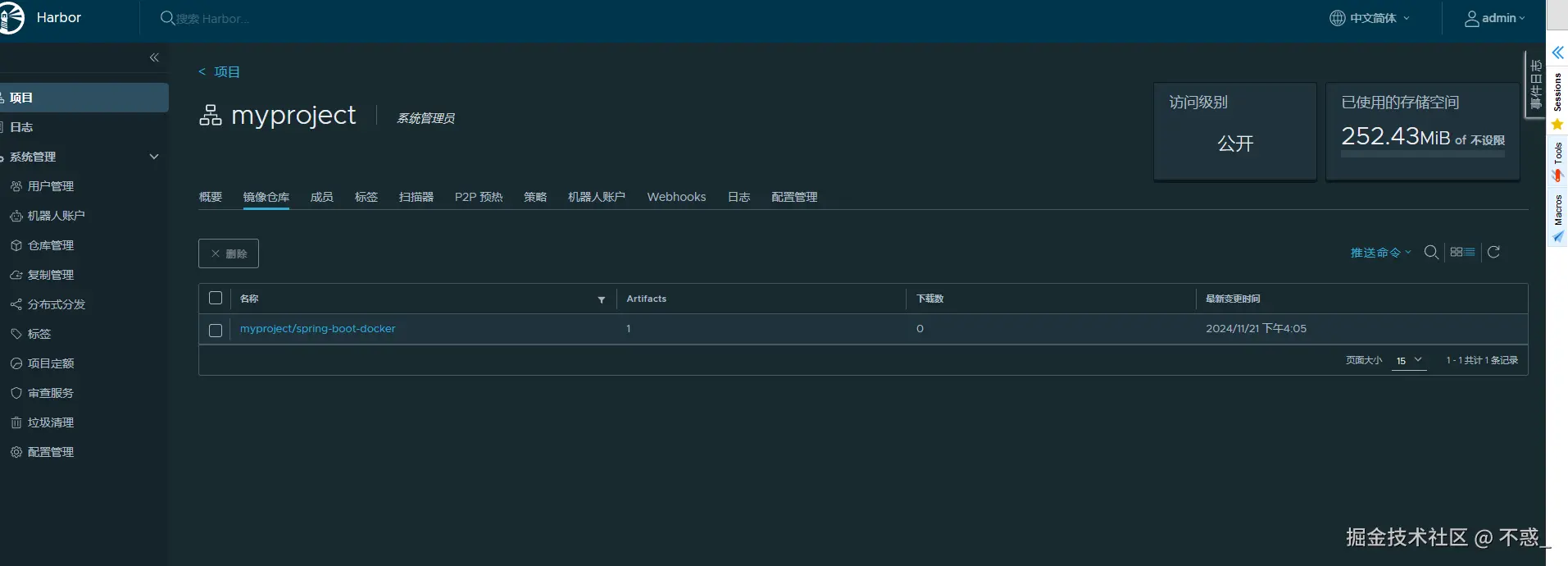Tick the myproject/spring-boot-docker row checkbox
The height and width of the screenshot is (566, 1568).
[216, 330]
